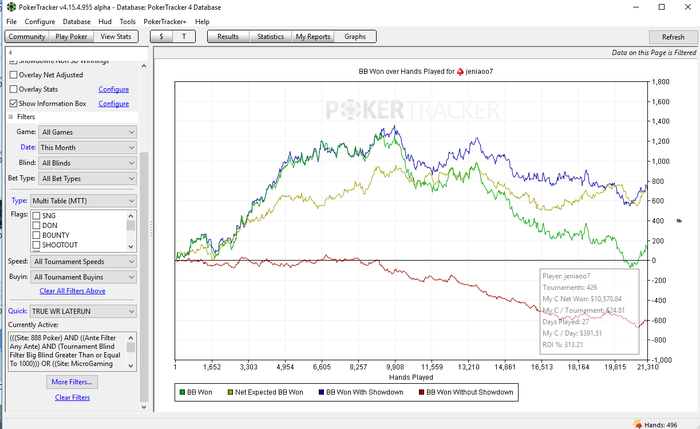This screenshot has height=429, width=700.
Task: Switch to the Results tab
Action: pyautogui.click(x=228, y=37)
